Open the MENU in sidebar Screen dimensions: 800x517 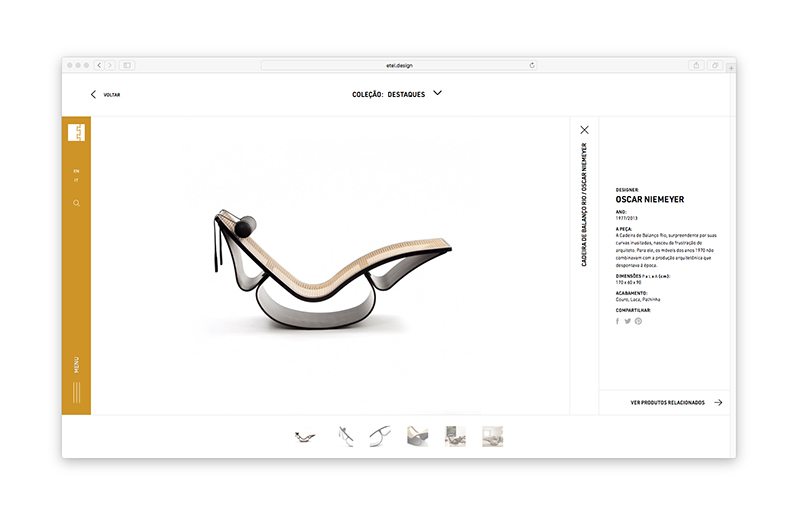tap(77, 364)
